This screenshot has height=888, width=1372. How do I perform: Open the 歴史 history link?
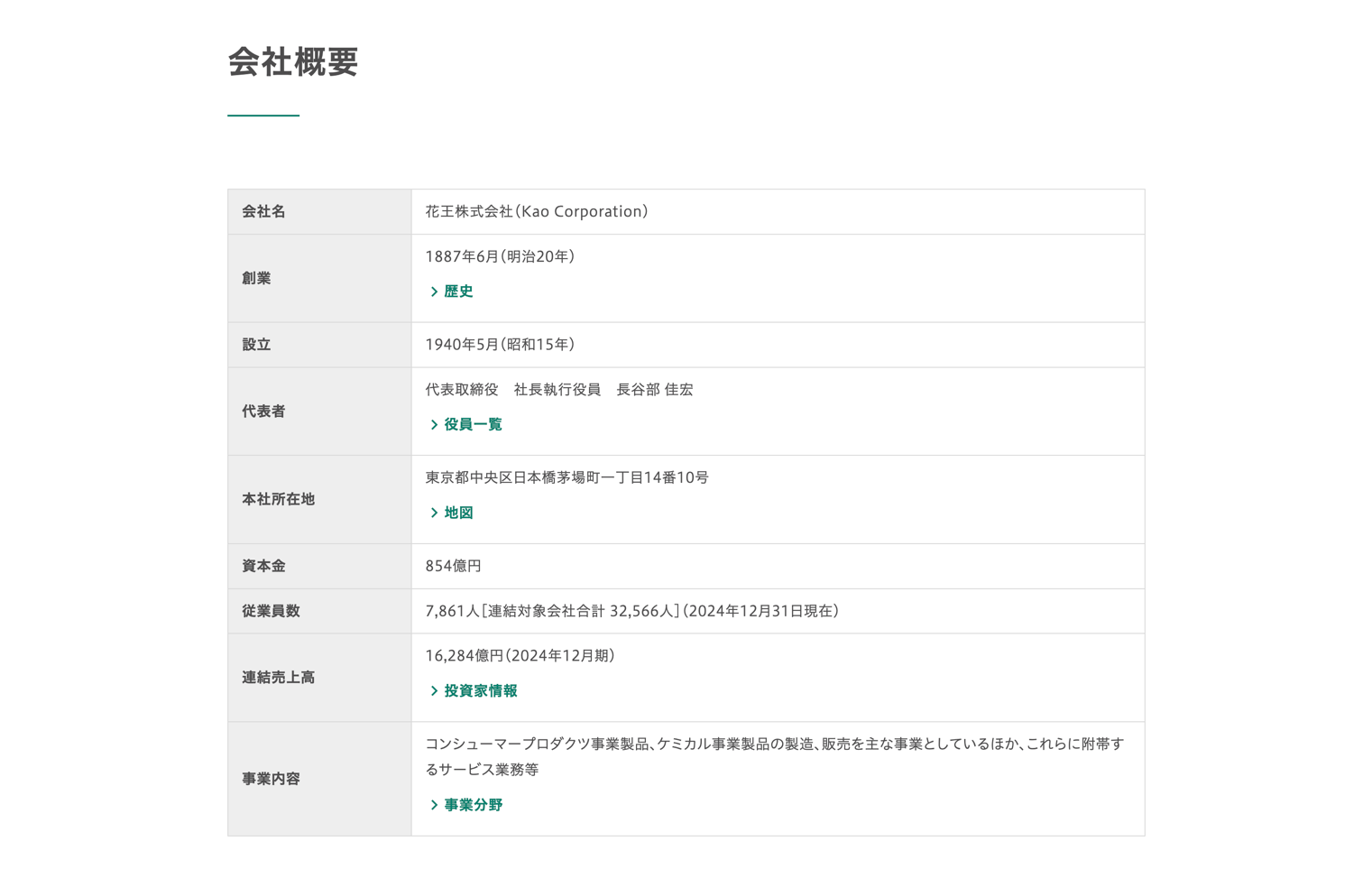click(x=458, y=291)
